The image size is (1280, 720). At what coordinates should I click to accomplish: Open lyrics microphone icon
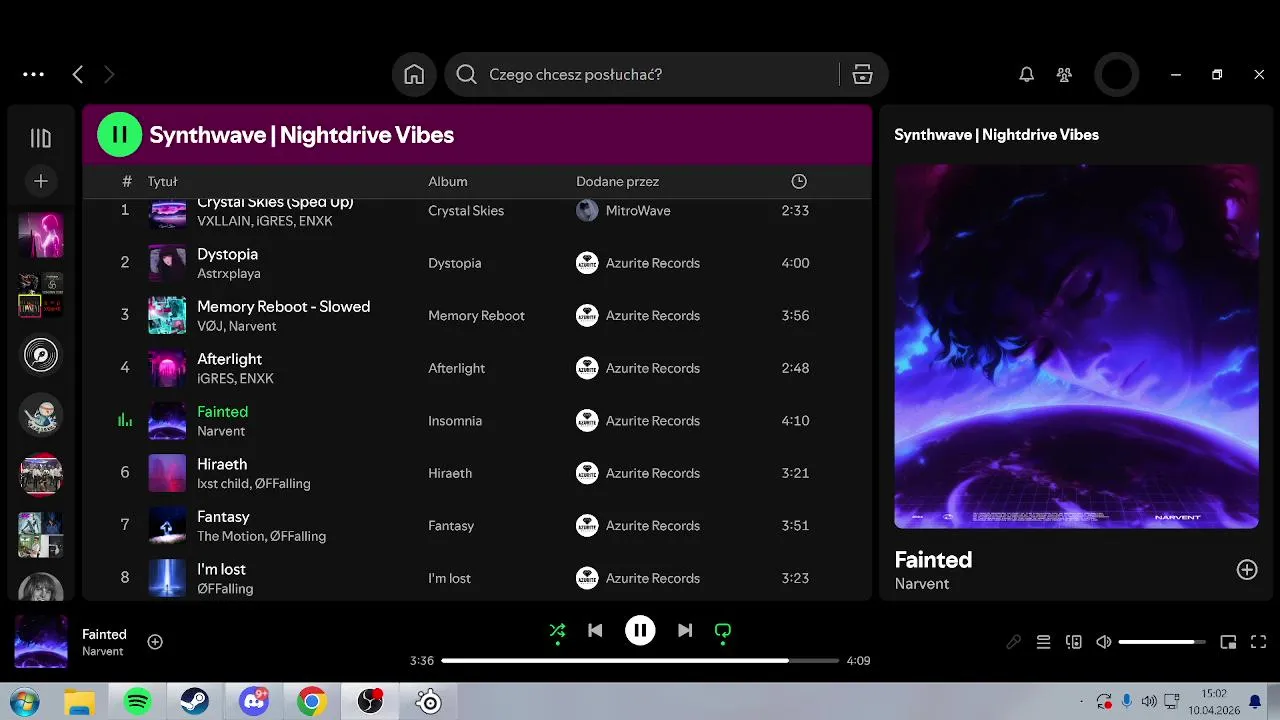(x=1013, y=642)
